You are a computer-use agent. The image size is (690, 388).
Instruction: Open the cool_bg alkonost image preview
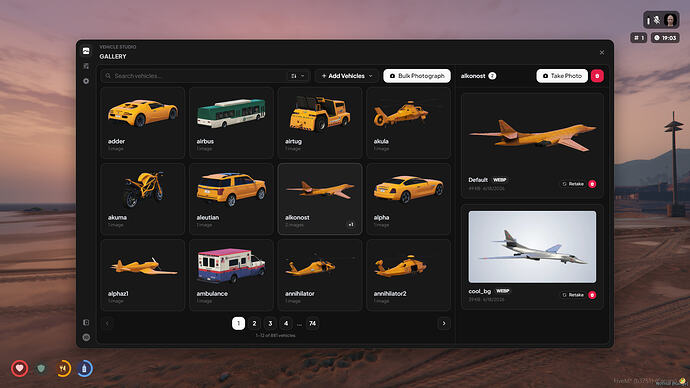[x=532, y=247]
